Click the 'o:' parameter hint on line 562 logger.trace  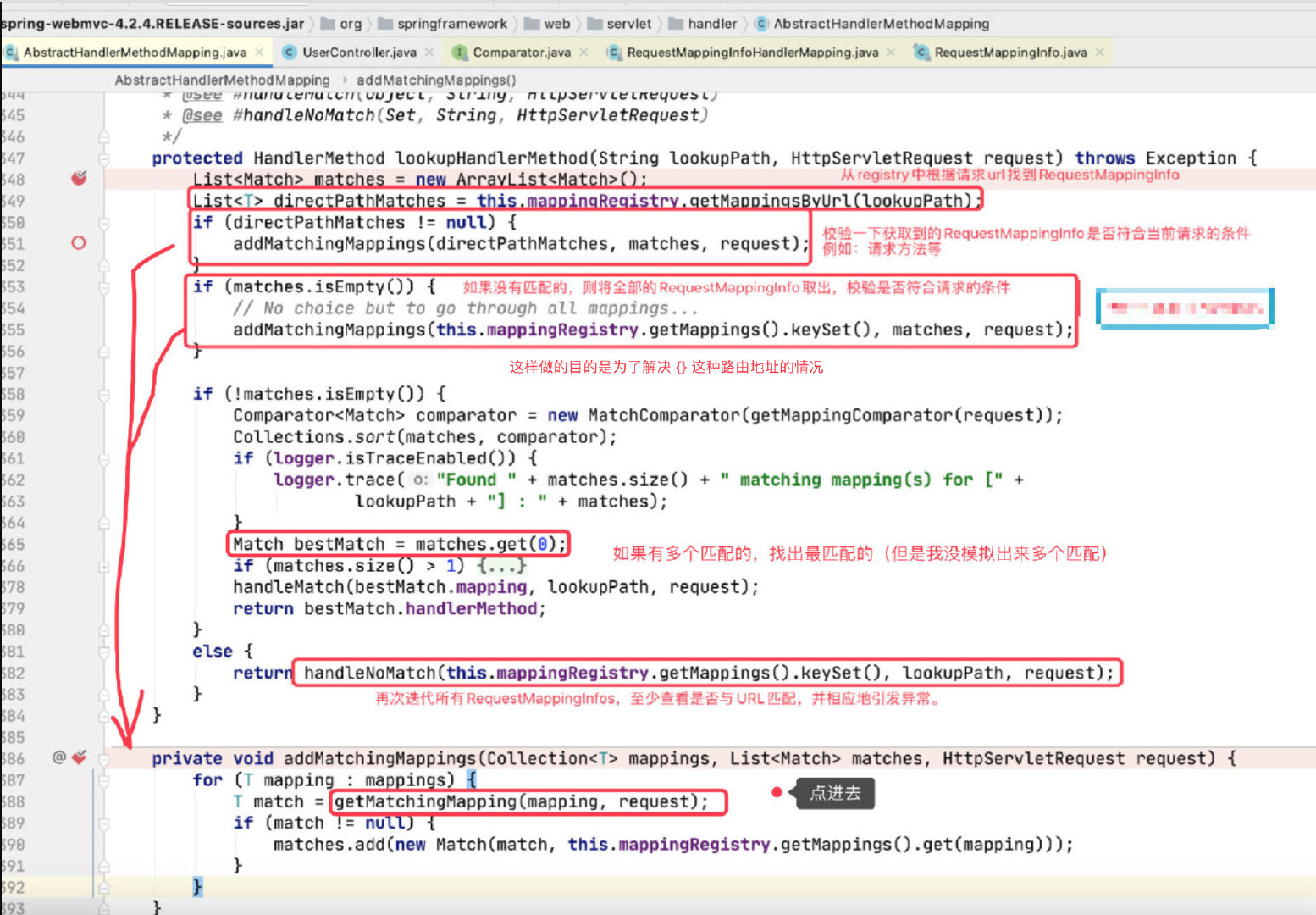coord(420,480)
